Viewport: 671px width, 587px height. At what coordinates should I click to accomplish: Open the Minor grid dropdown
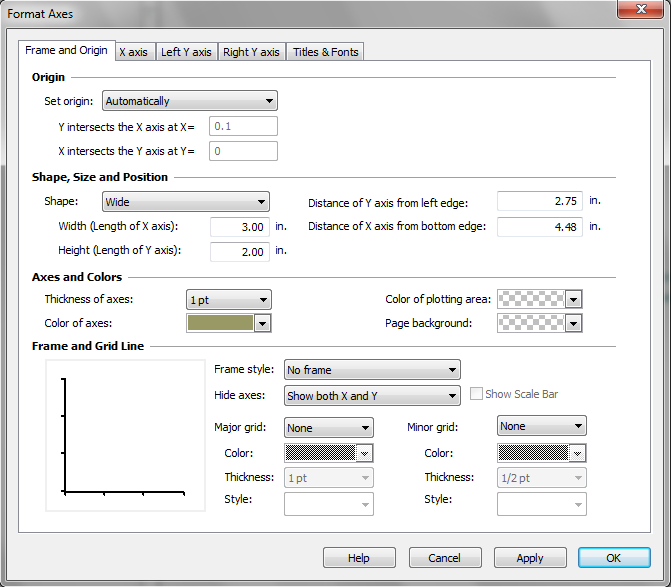541,426
